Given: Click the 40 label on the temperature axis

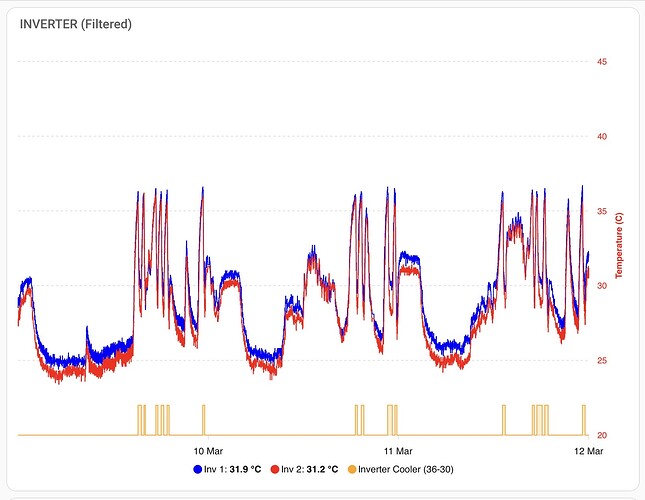Looking at the screenshot, I should pos(602,137).
